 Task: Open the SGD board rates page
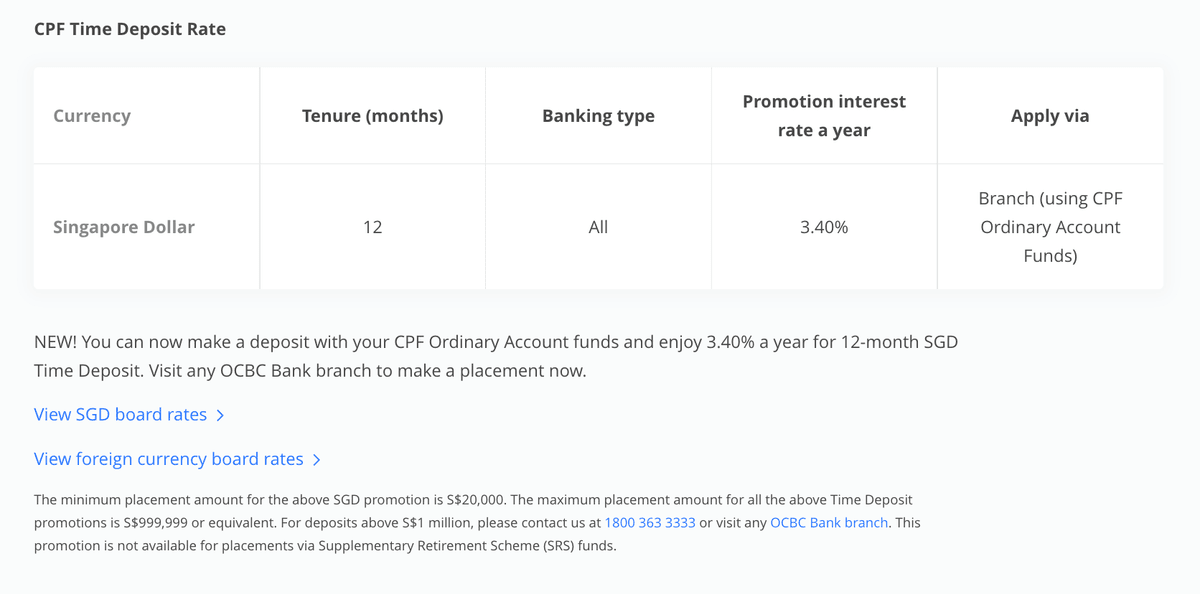[x=120, y=414]
